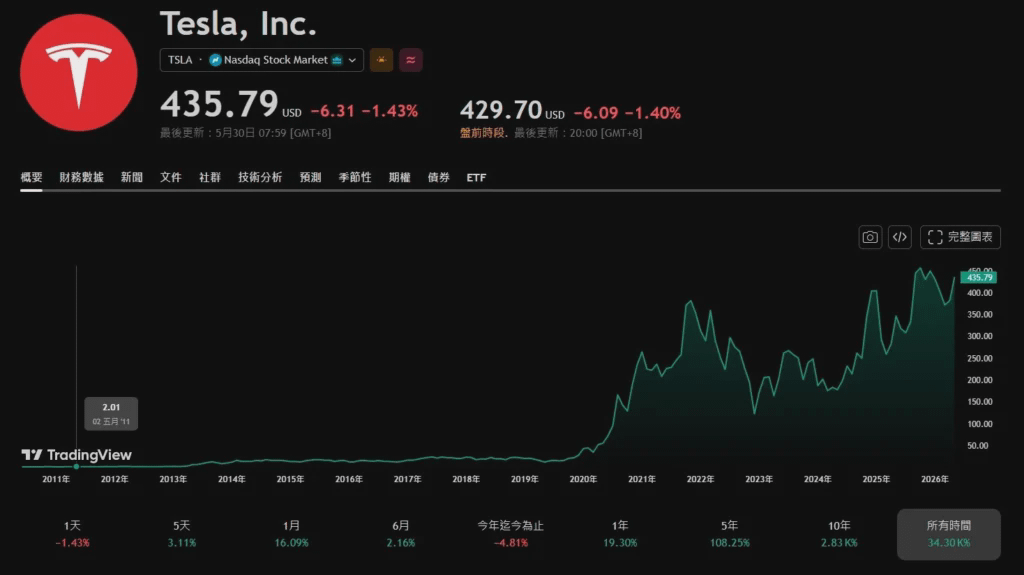Click the pink approximate-equal icon
Screen dimensions: 1024x575
pos(411,60)
